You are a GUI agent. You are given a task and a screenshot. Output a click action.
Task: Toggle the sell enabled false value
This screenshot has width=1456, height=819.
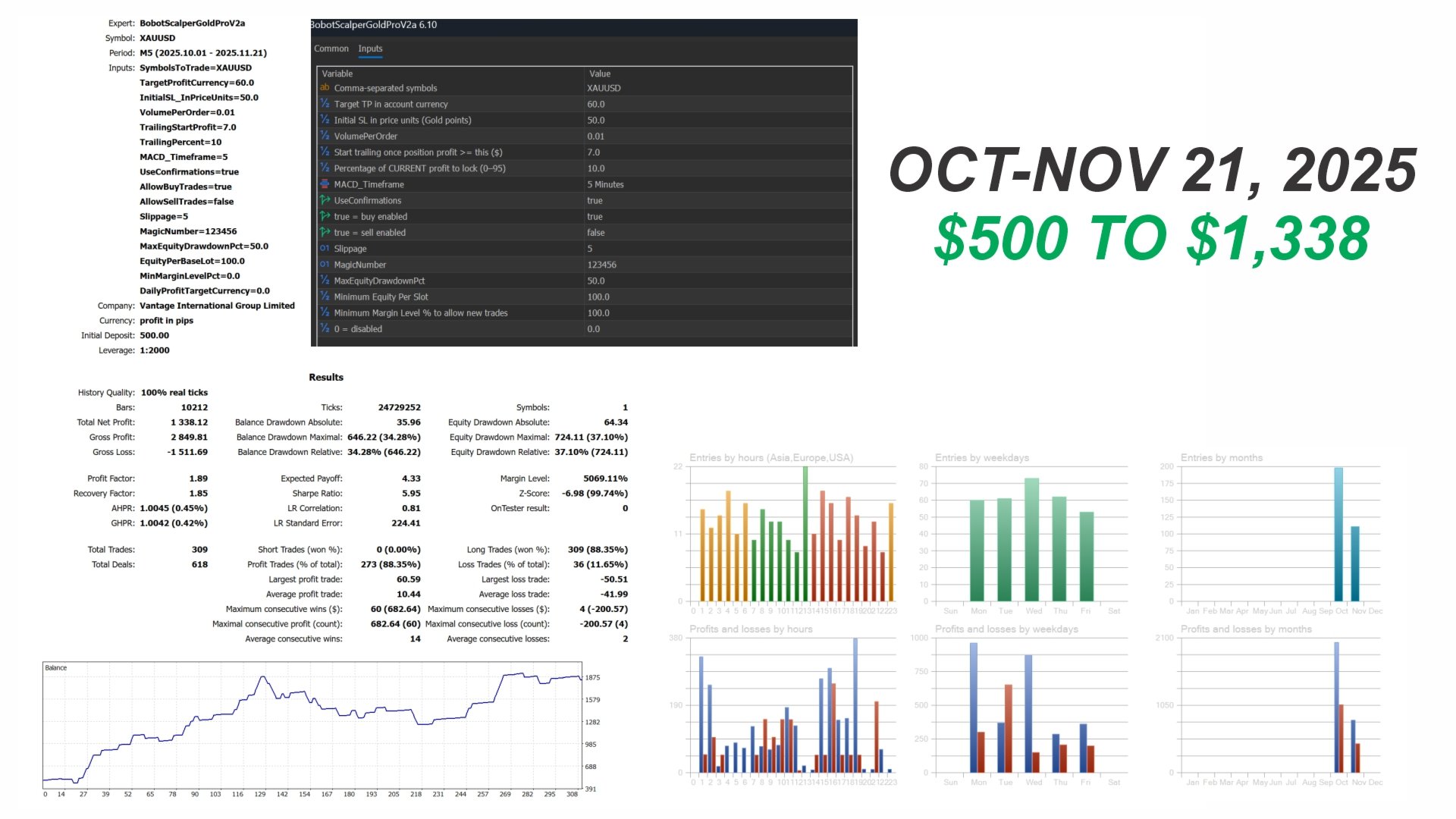[595, 233]
